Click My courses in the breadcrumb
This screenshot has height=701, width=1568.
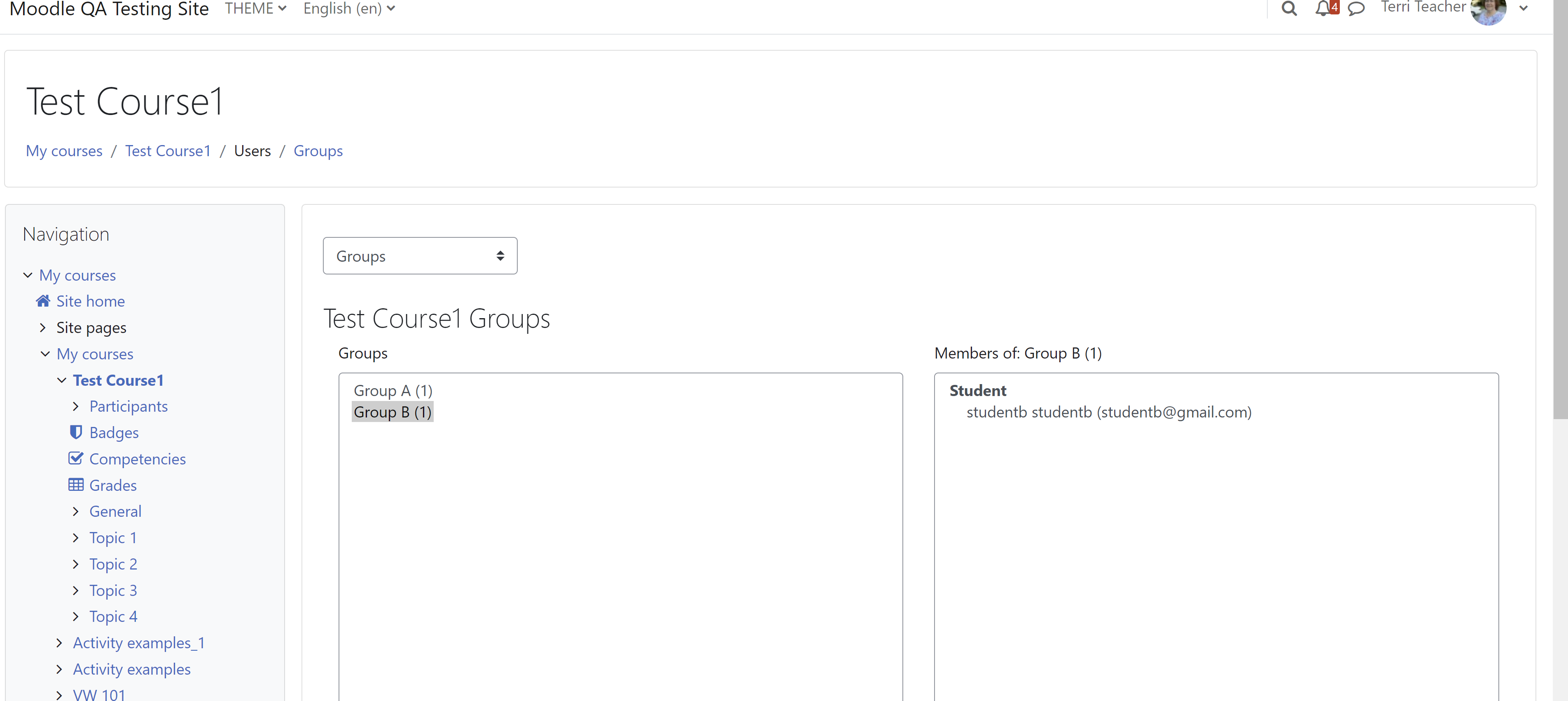tap(64, 150)
